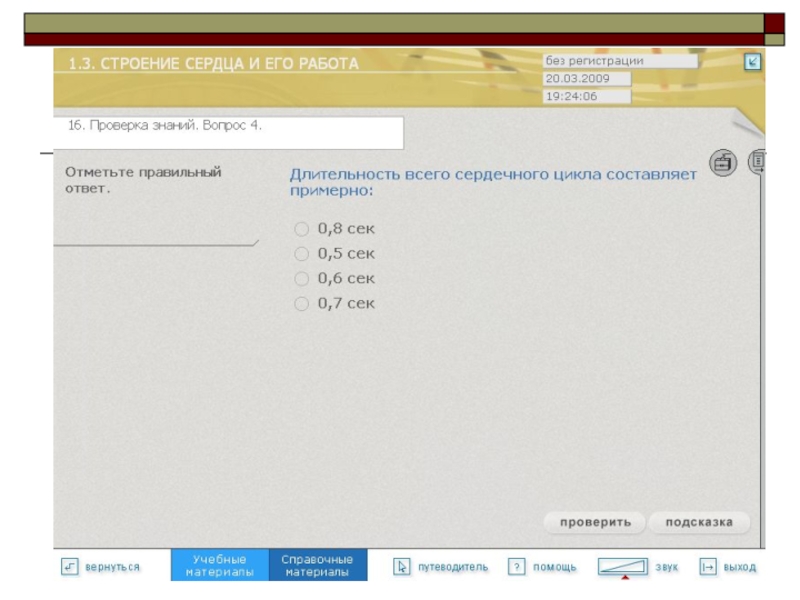This screenshot has width=800, height=600.
Task: Switch to Справочные материалы tab
Action: 317,565
